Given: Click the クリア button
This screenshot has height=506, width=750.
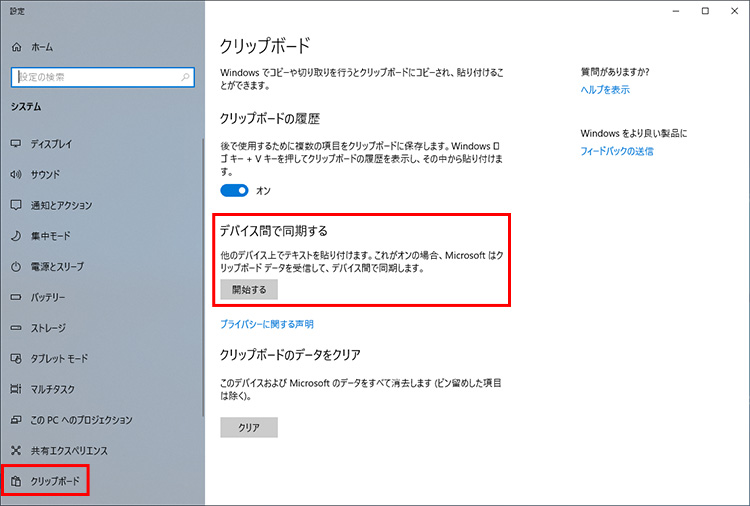Looking at the screenshot, I should point(249,428).
